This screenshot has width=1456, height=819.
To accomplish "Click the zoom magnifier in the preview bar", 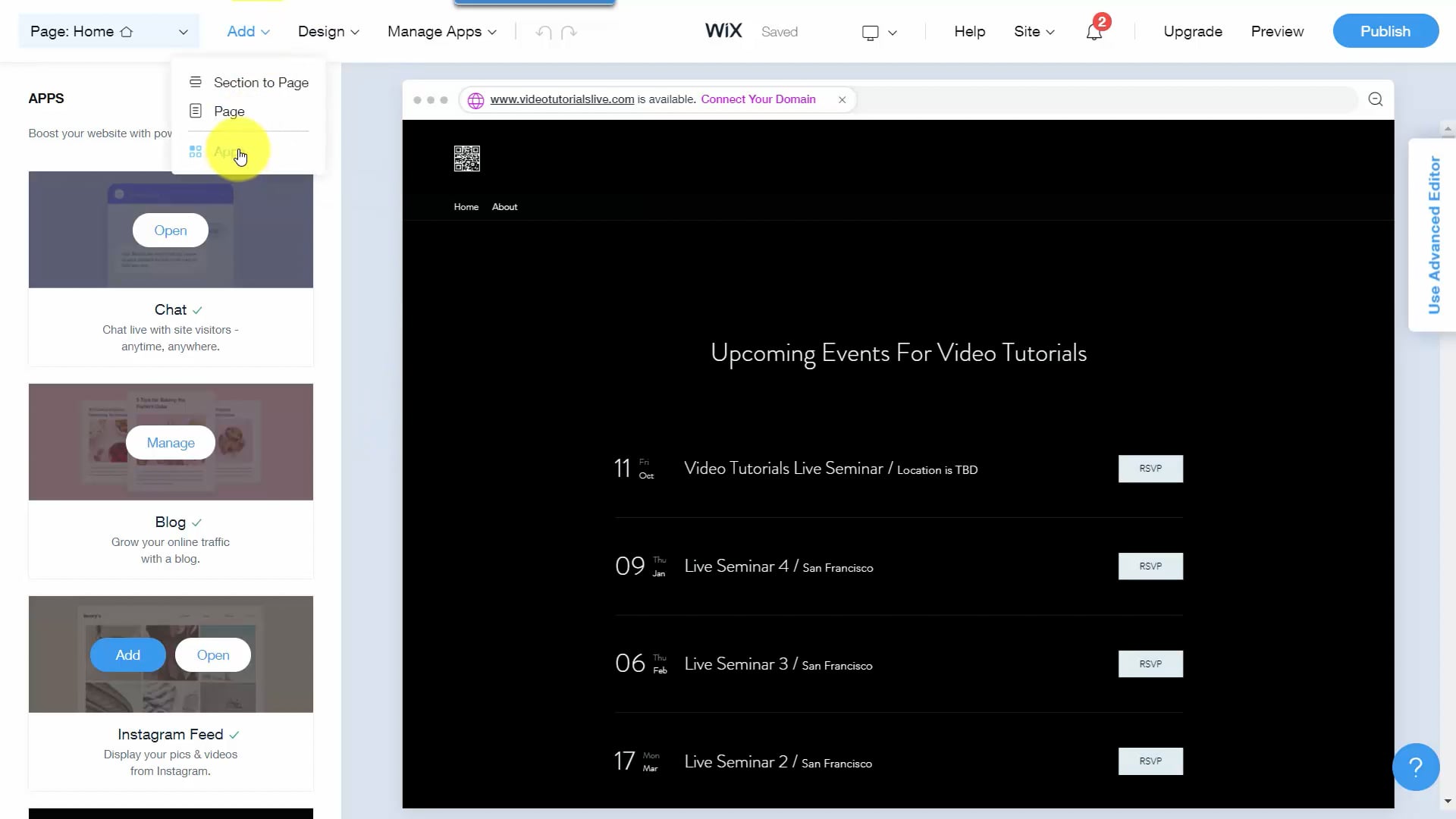I will coord(1376,99).
